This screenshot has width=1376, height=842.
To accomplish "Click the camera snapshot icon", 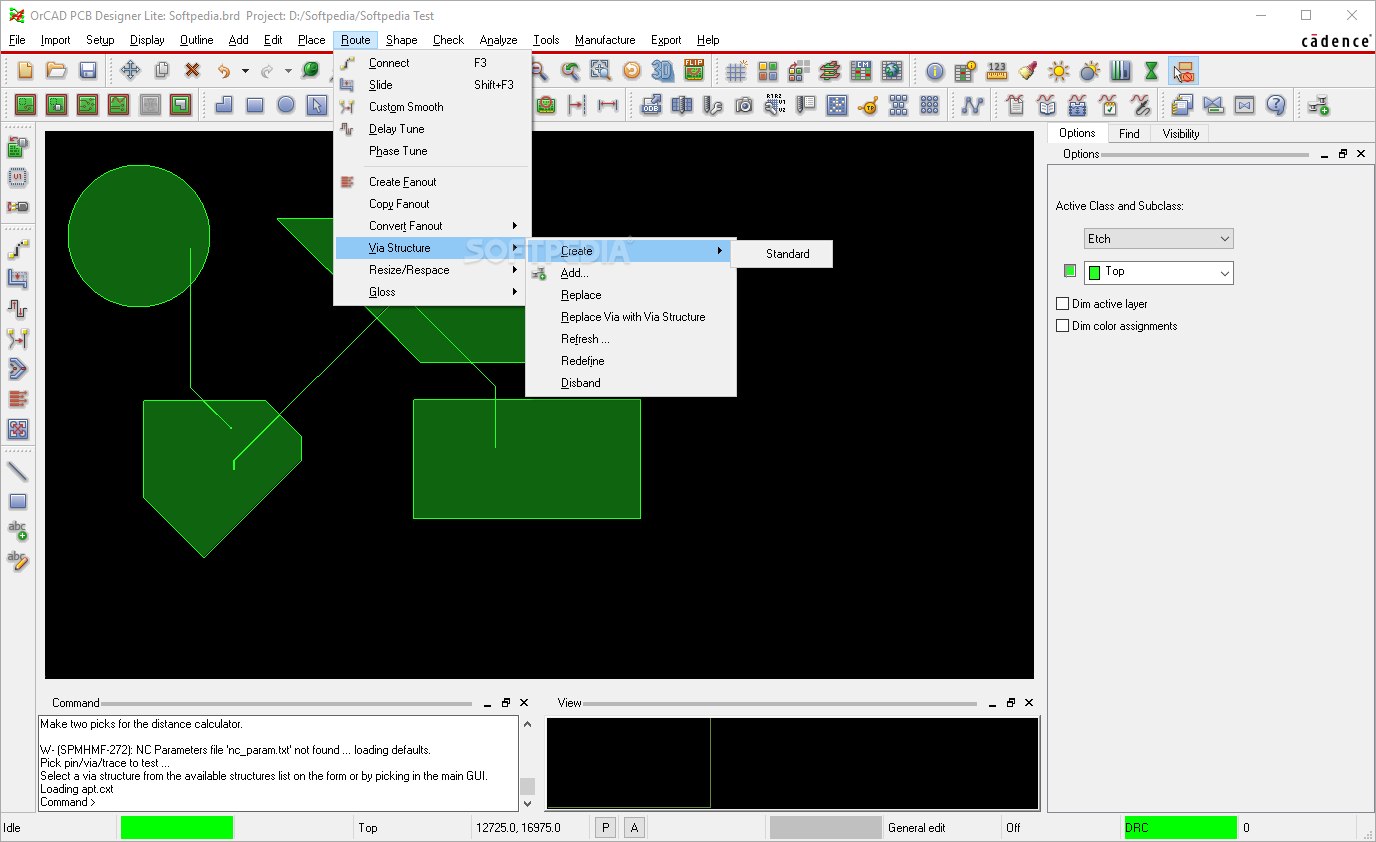I will click(x=744, y=104).
